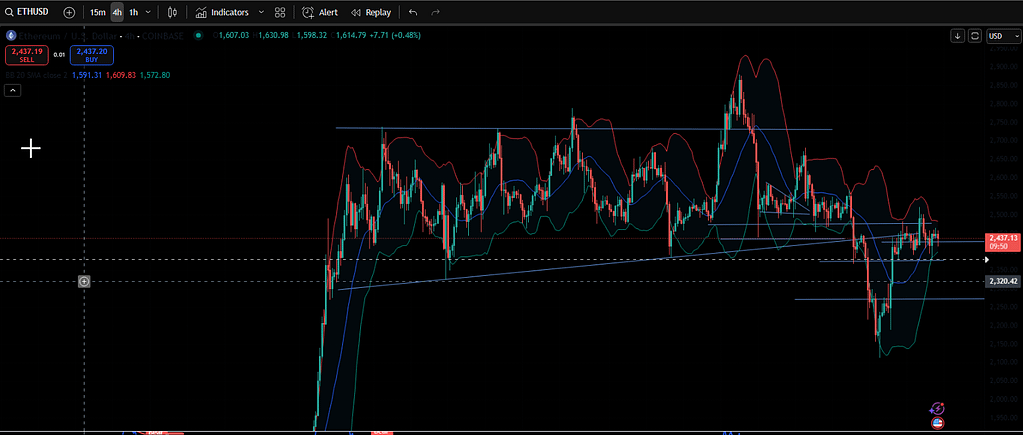Open the ETHUSD symbol search
This screenshot has height=435, width=1023.
pos(29,12)
